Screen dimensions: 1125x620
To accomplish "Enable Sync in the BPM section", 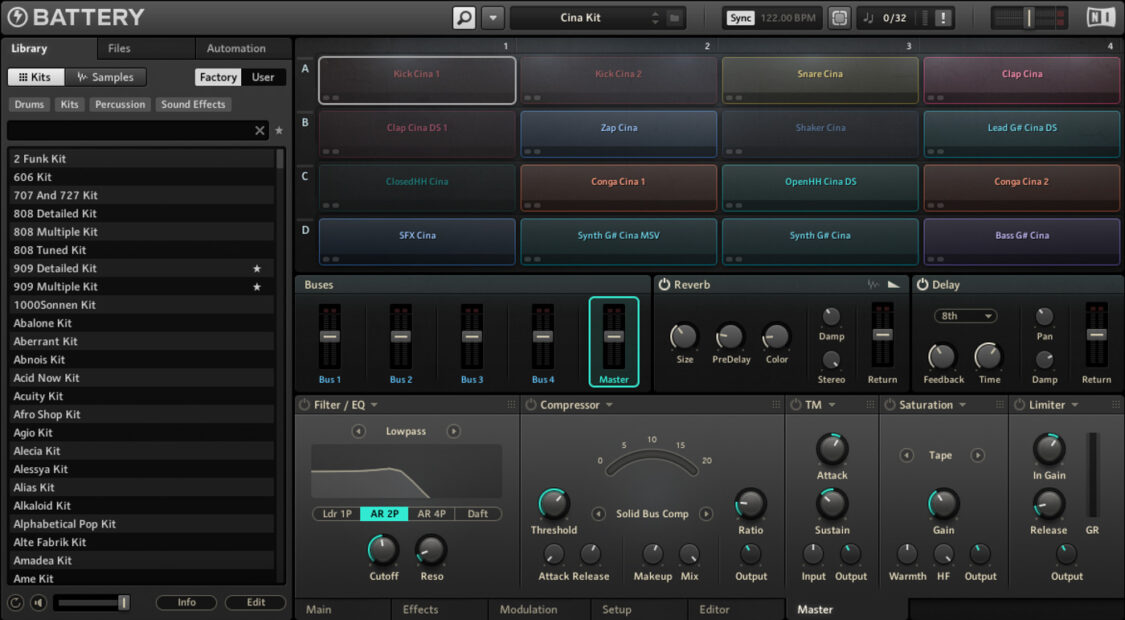I will coord(740,17).
